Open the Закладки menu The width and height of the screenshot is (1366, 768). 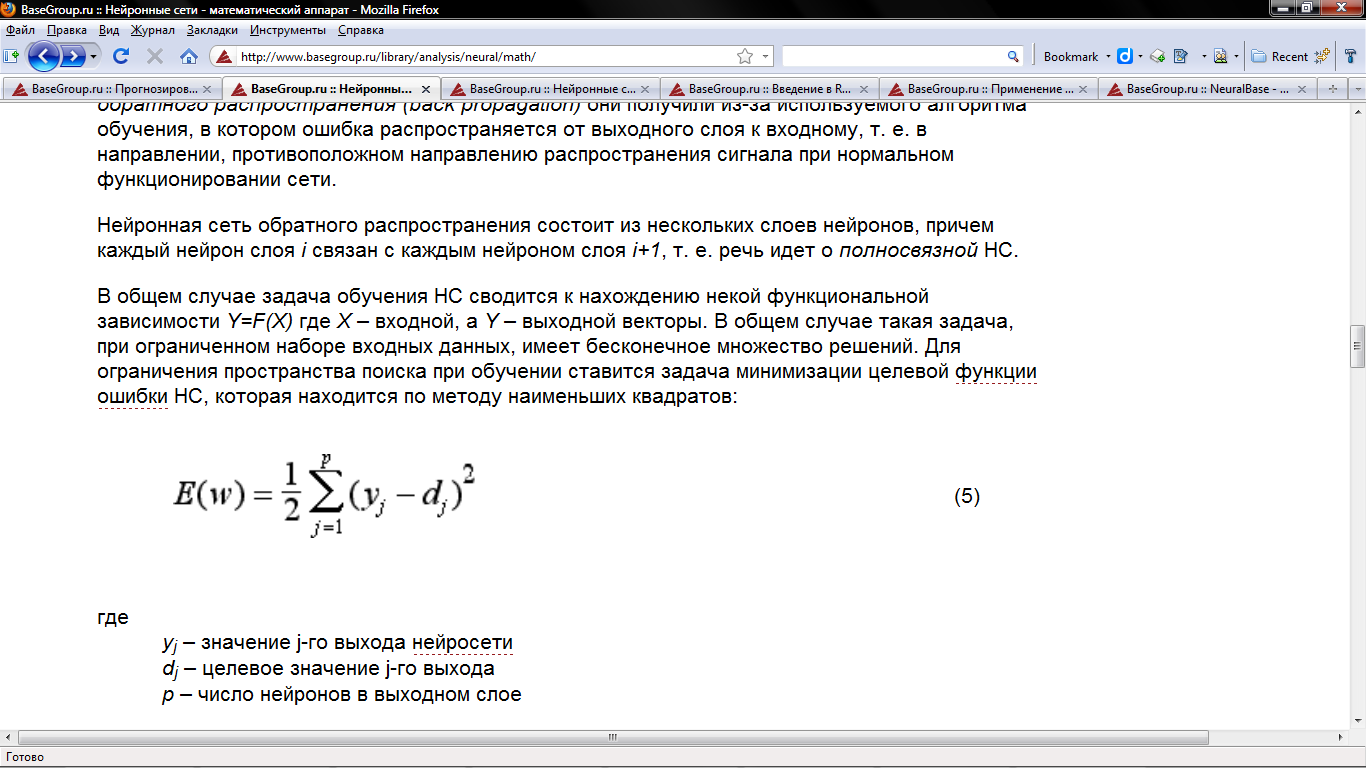(212, 30)
